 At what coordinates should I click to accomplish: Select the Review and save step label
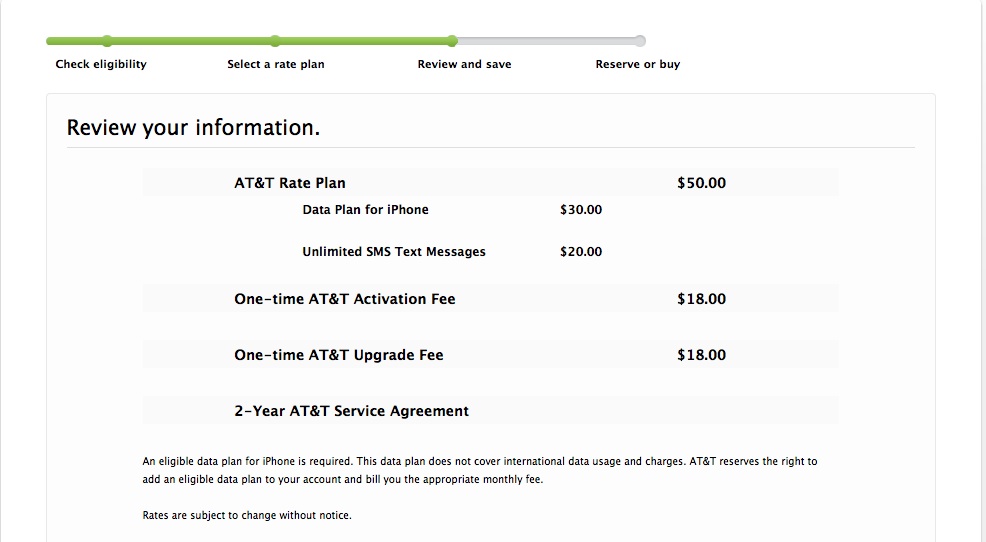click(464, 64)
